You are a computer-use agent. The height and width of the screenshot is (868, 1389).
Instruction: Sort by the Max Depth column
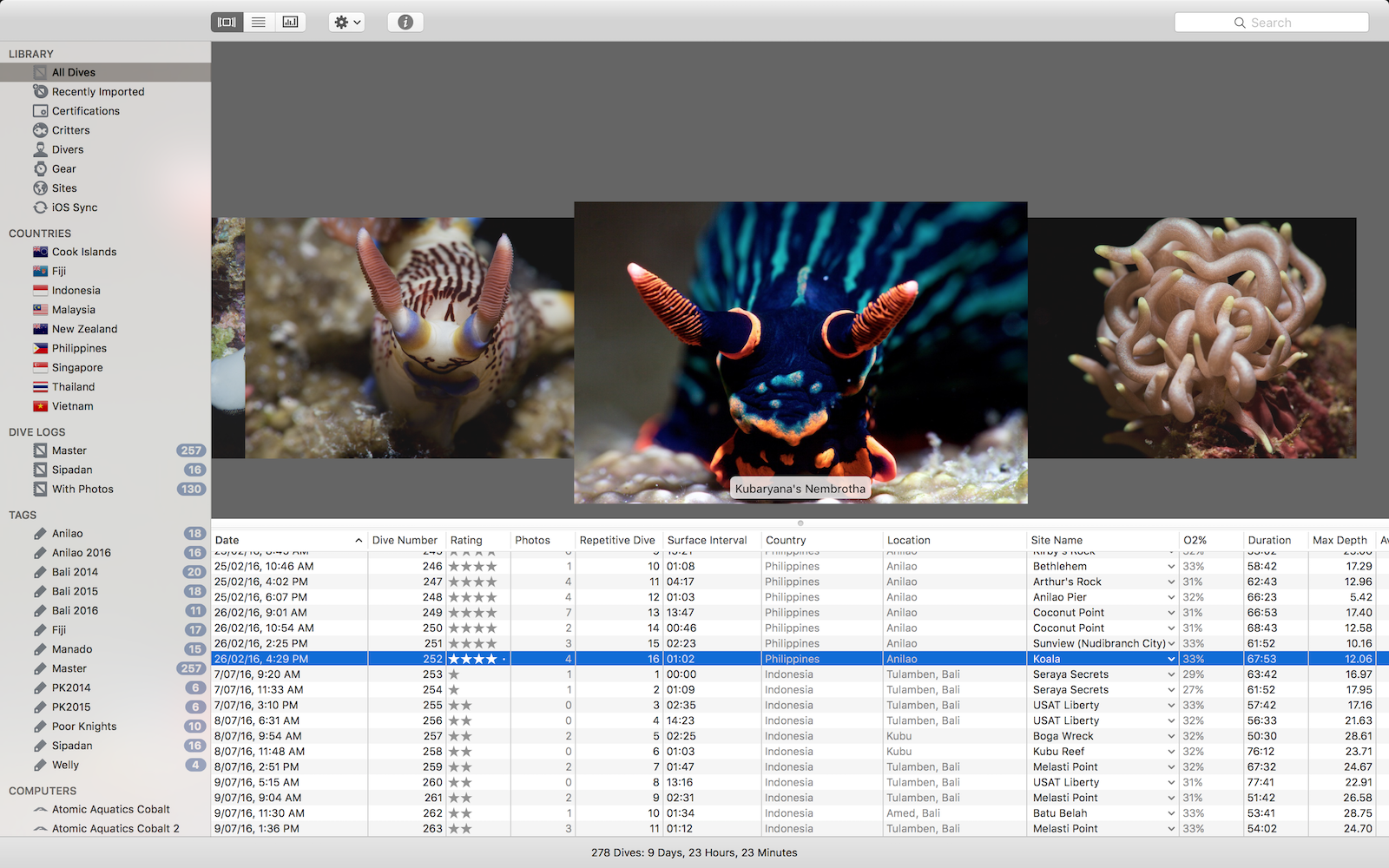(x=1340, y=540)
